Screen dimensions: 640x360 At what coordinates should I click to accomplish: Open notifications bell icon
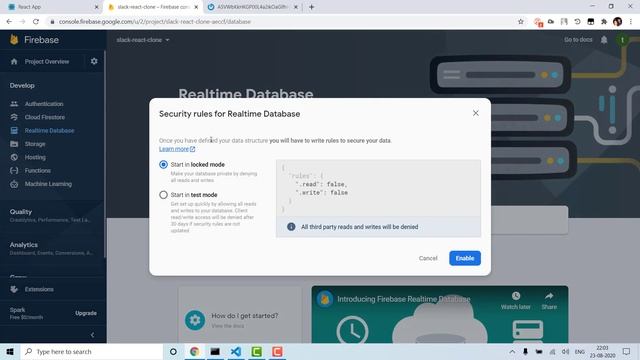point(604,40)
